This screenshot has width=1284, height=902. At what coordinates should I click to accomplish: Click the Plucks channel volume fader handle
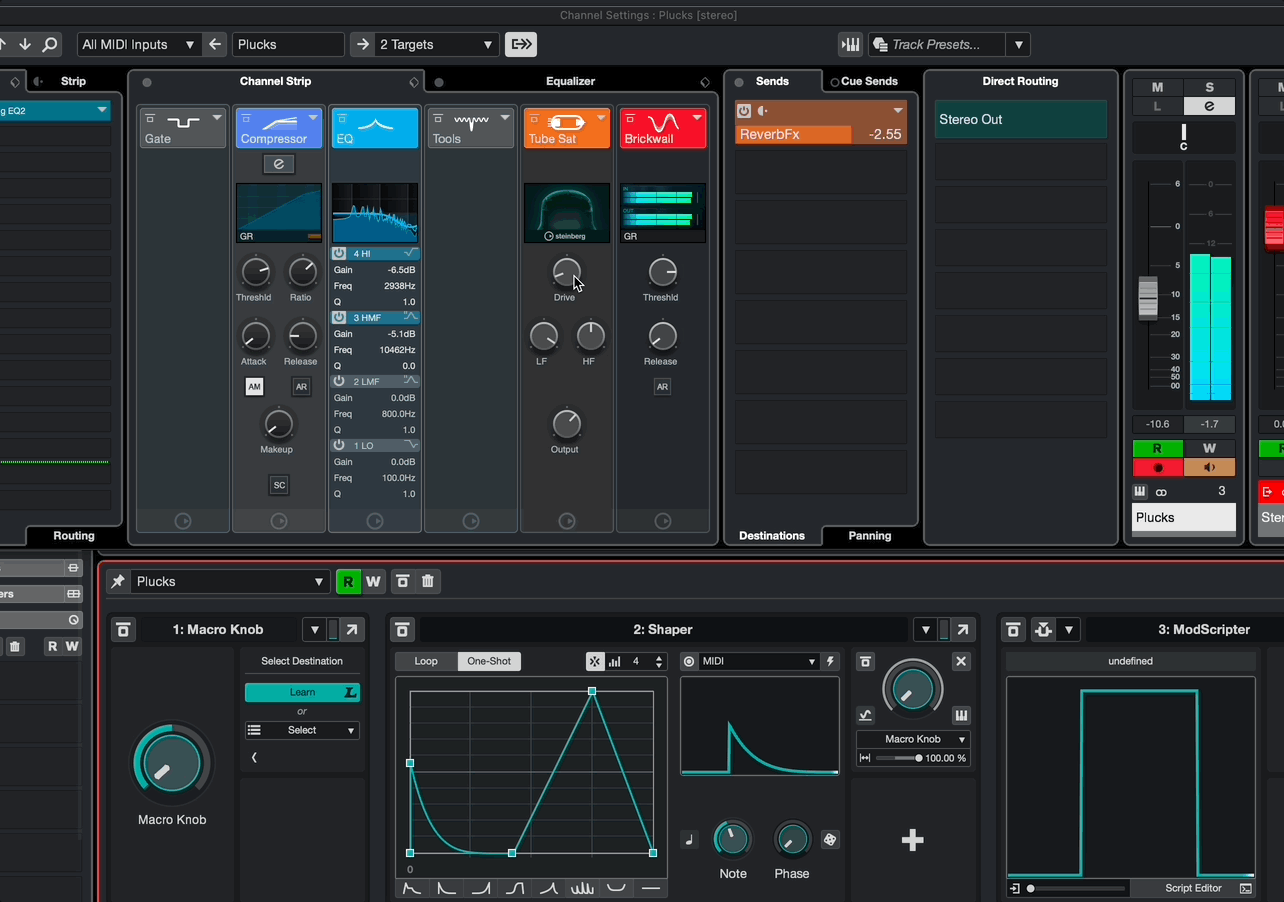pyautogui.click(x=1148, y=297)
